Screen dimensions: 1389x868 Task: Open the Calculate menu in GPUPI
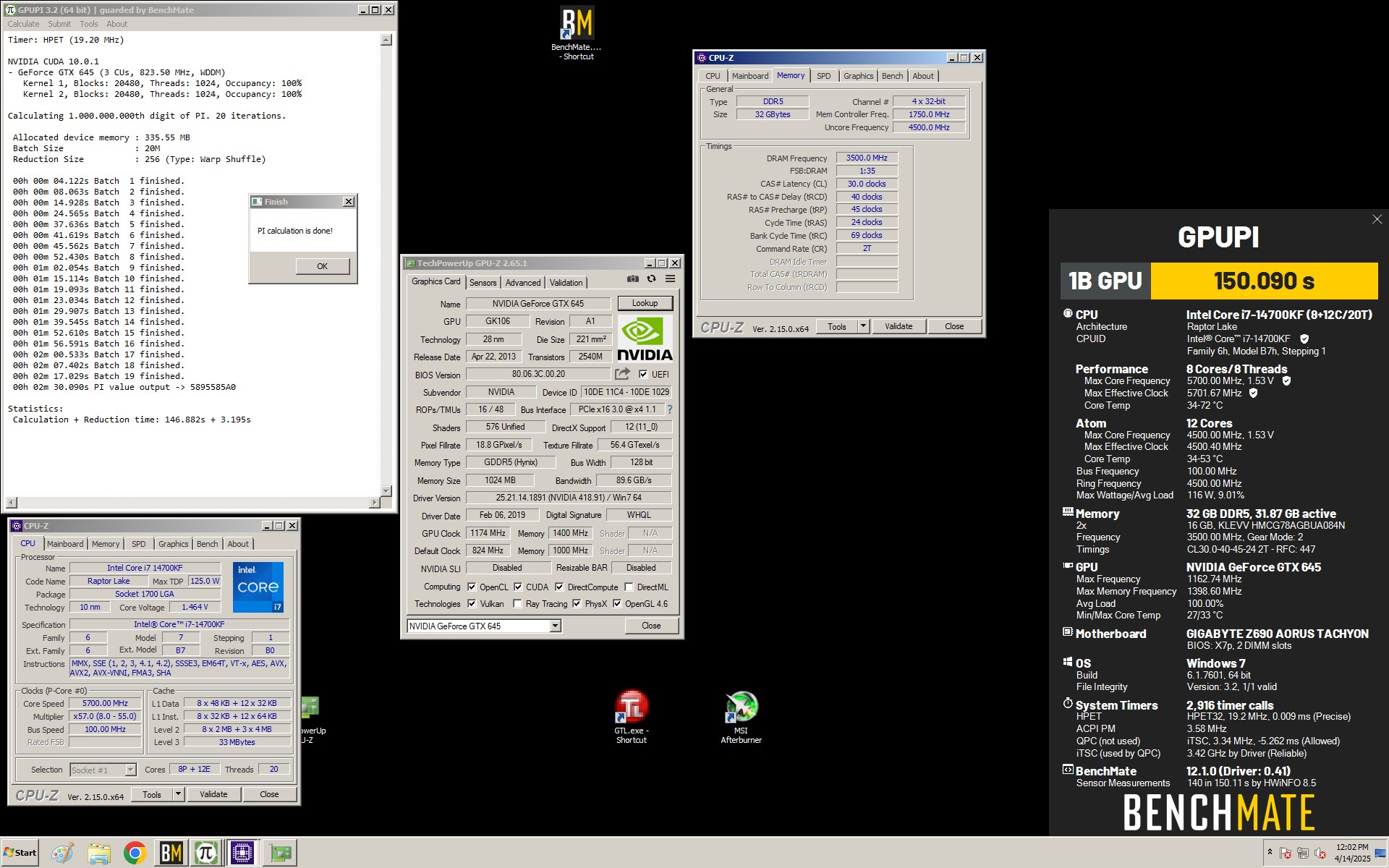coord(23,24)
